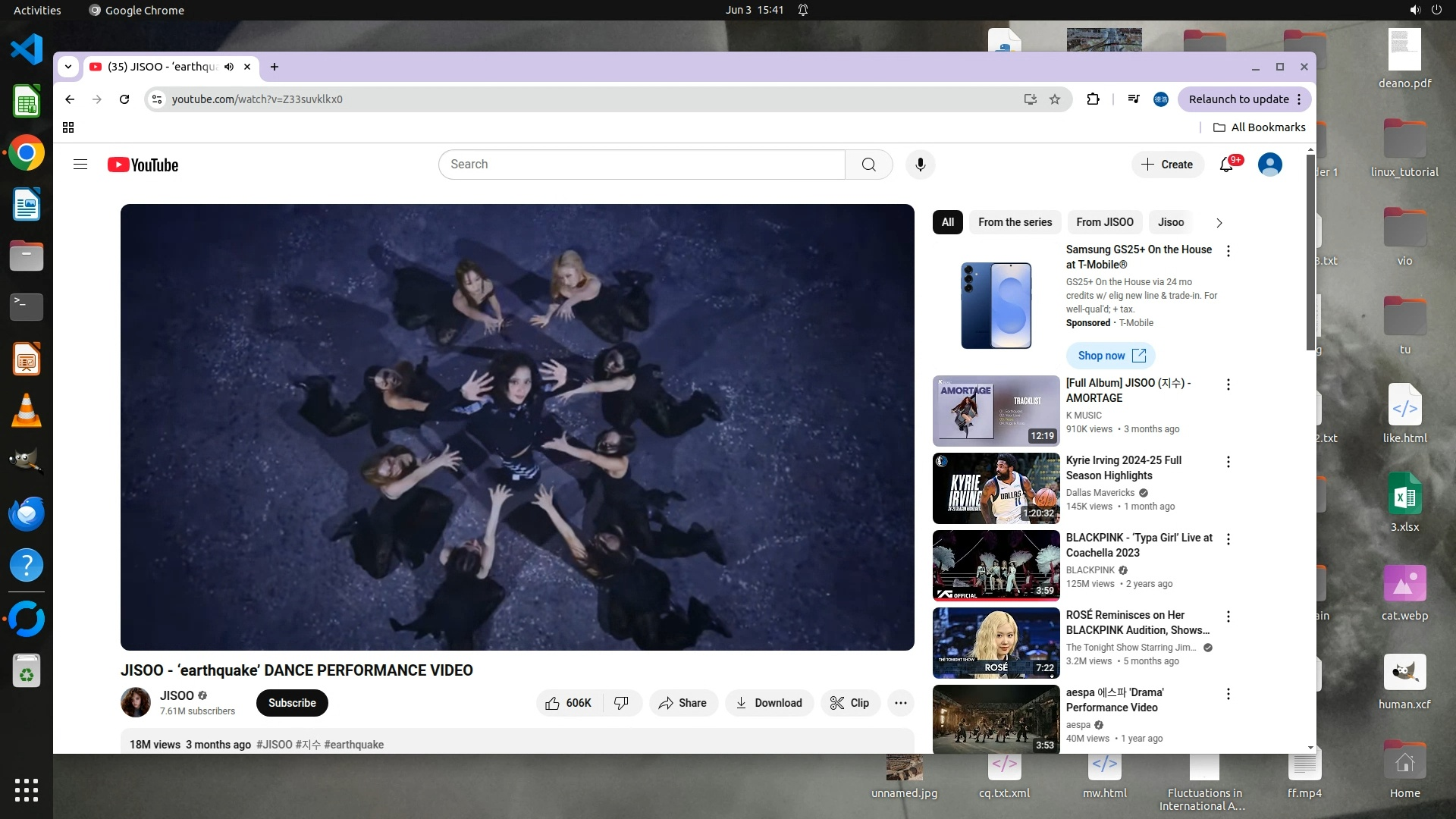This screenshot has width=1456, height=819.
Task: Open the YouTube notifications bell
Action: (1226, 165)
